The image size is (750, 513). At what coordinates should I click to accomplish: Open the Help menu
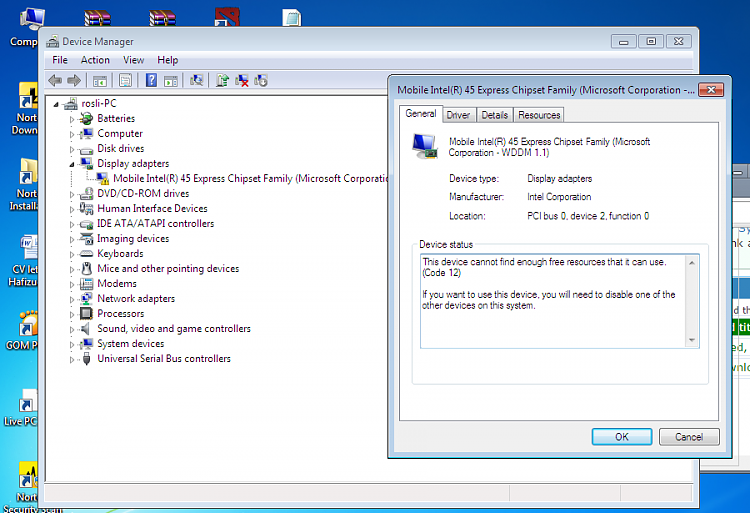point(167,60)
